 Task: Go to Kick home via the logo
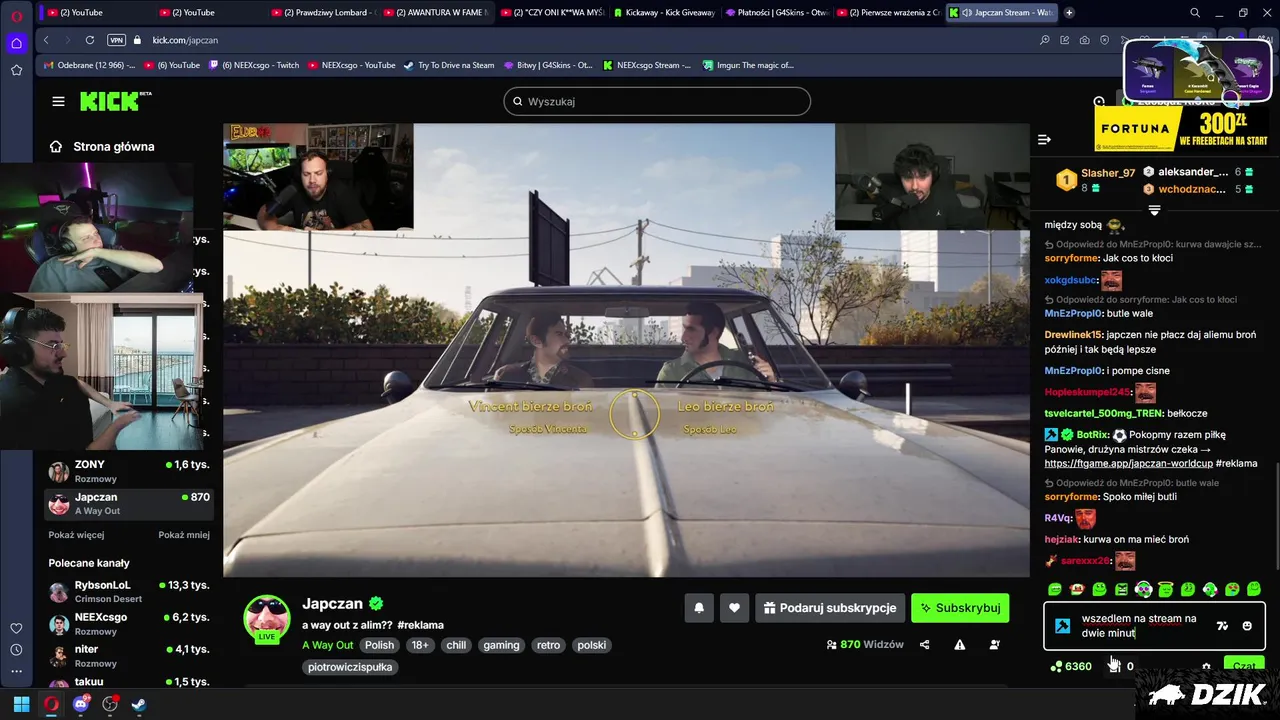[x=116, y=101]
